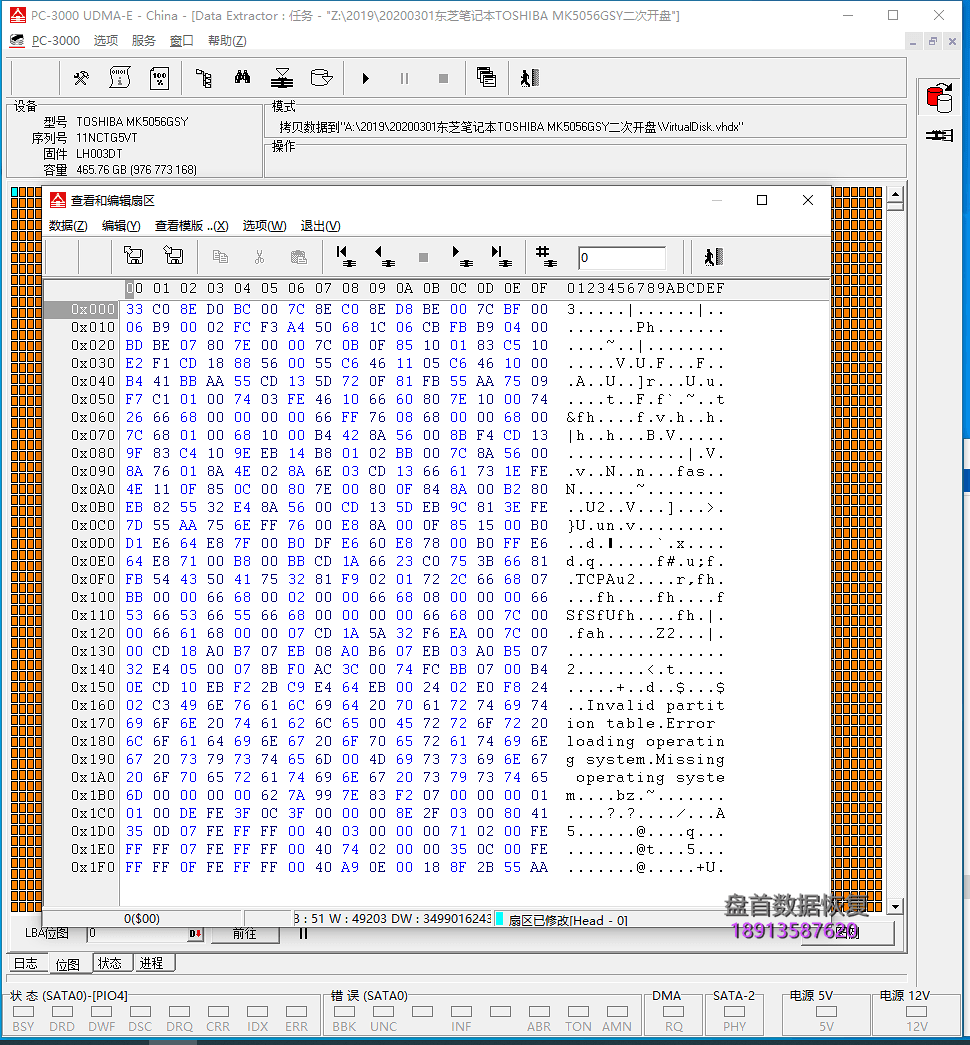
Task: Click the cyan first block in the sector map
Action: pos(15,192)
